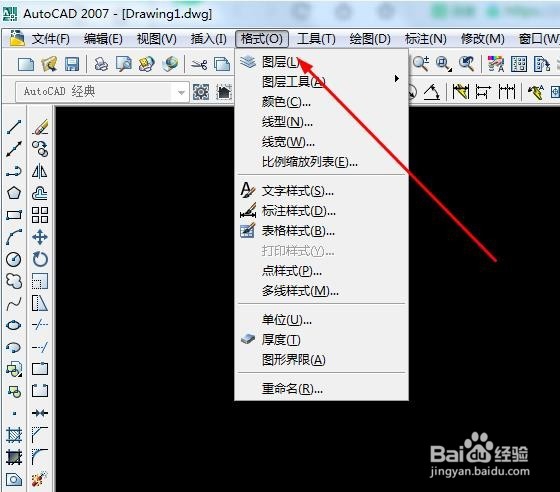The image size is (560, 492).
Task: Open the 插入(I) menu
Action: point(209,39)
